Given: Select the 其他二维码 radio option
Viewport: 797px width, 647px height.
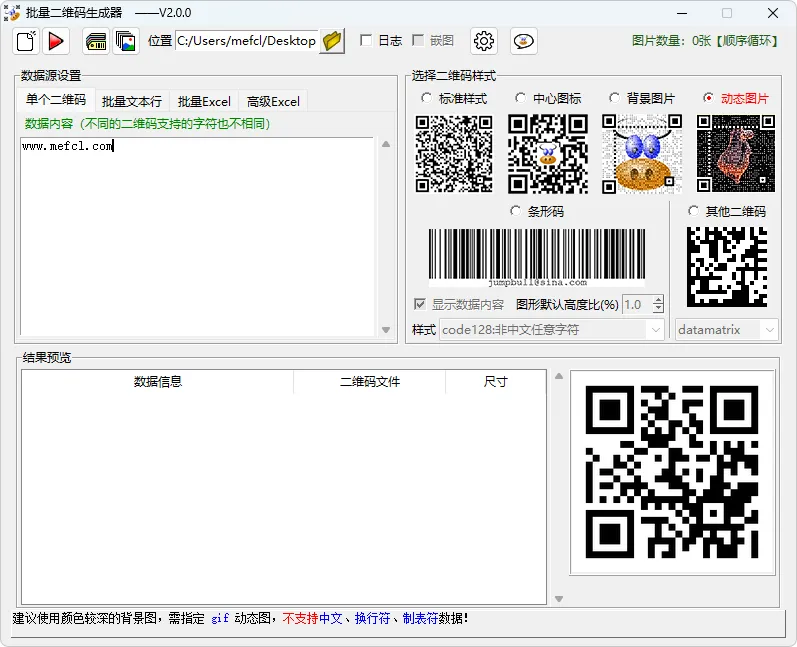Looking at the screenshot, I should pyautogui.click(x=693, y=210).
